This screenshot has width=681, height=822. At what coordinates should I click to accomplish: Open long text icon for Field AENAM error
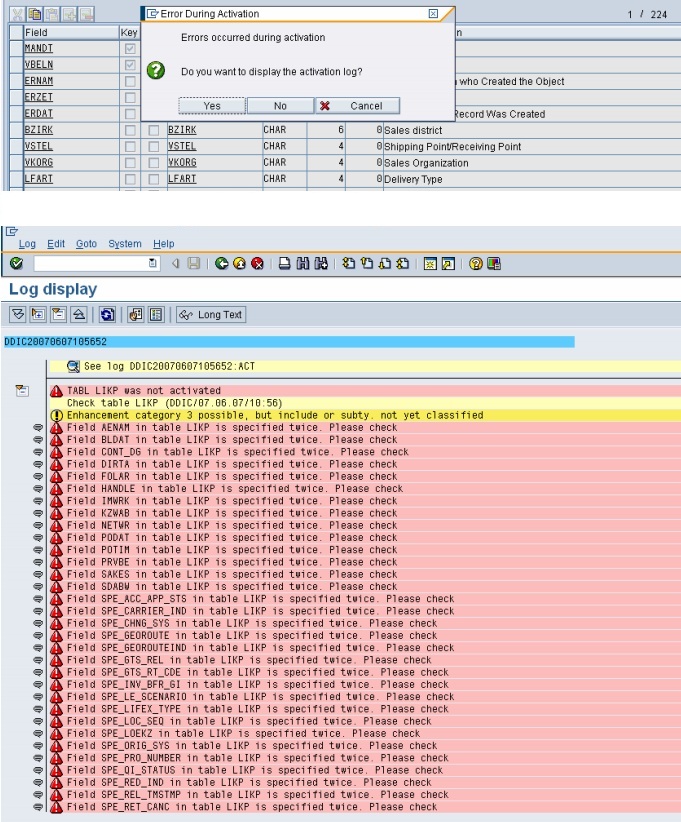tap(38, 428)
